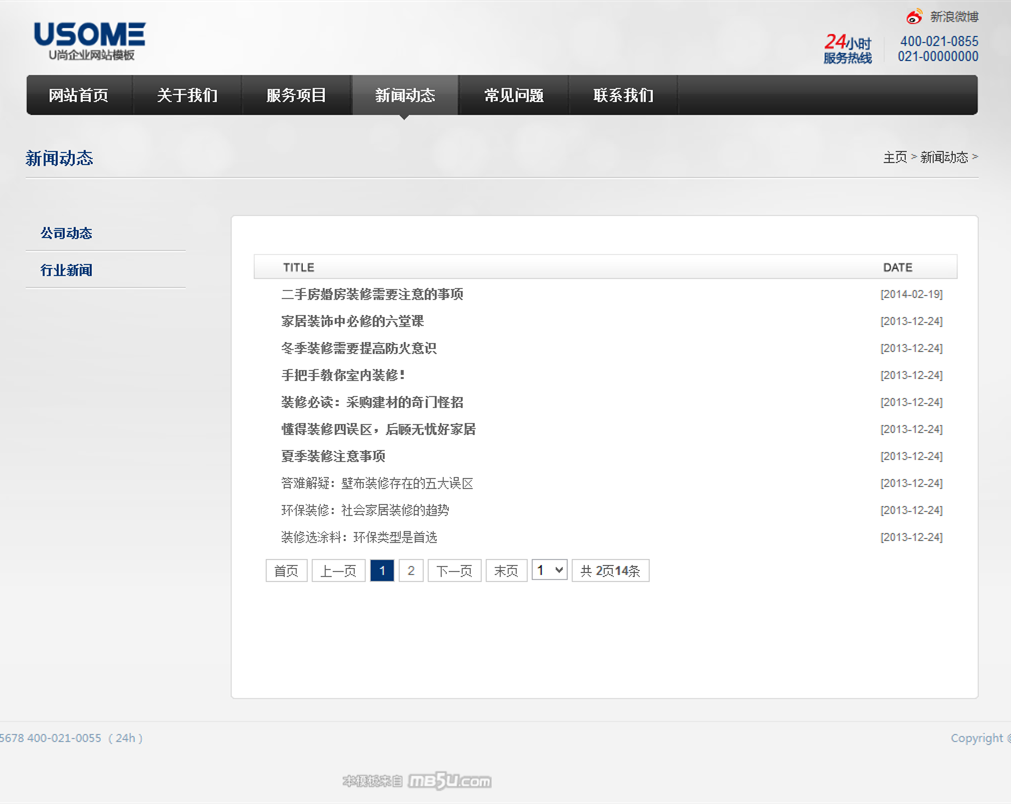1011x804 pixels.
Task: Click the 下一页 pagination button
Action: 454,571
